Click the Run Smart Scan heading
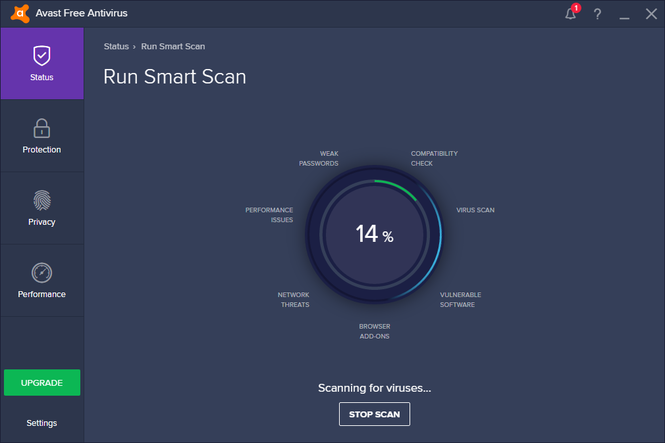Image resolution: width=665 pixels, height=443 pixels. pos(175,77)
